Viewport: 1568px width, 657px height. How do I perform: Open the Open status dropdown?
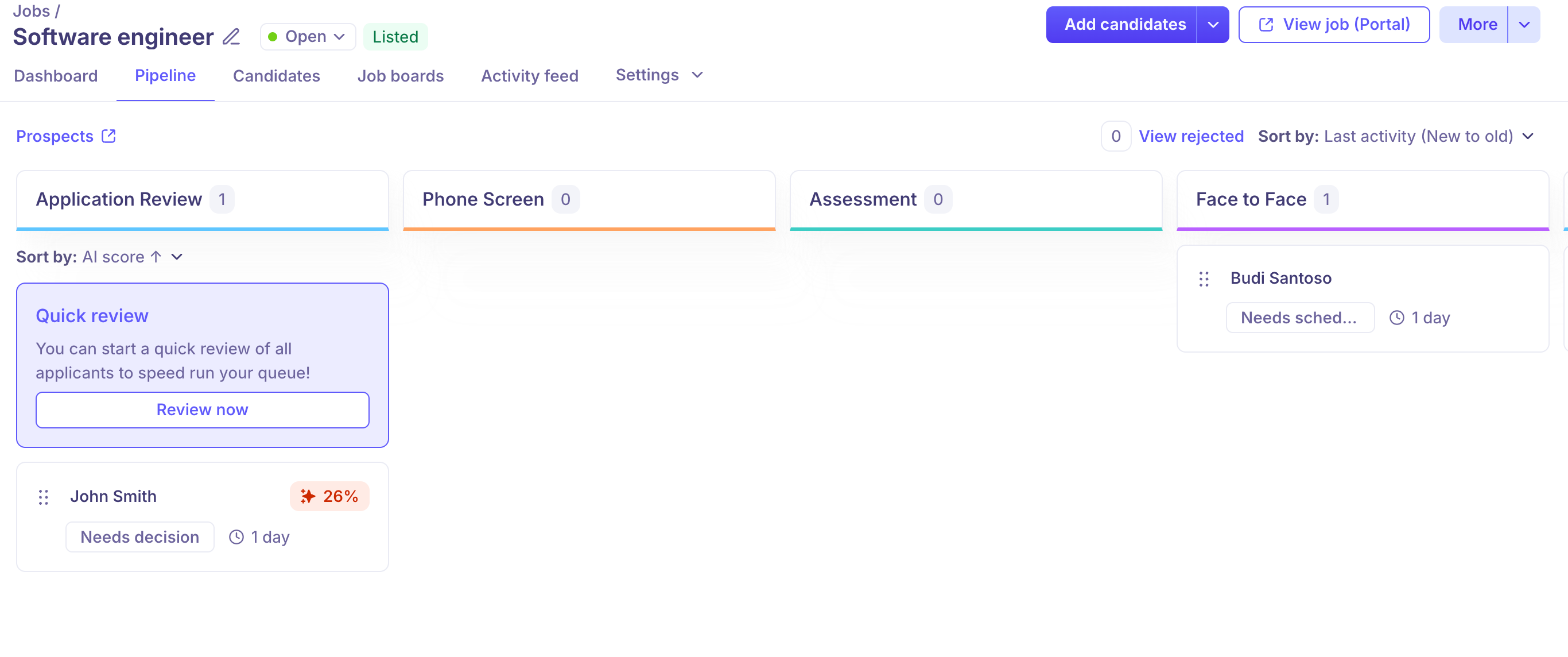pos(308,37)
